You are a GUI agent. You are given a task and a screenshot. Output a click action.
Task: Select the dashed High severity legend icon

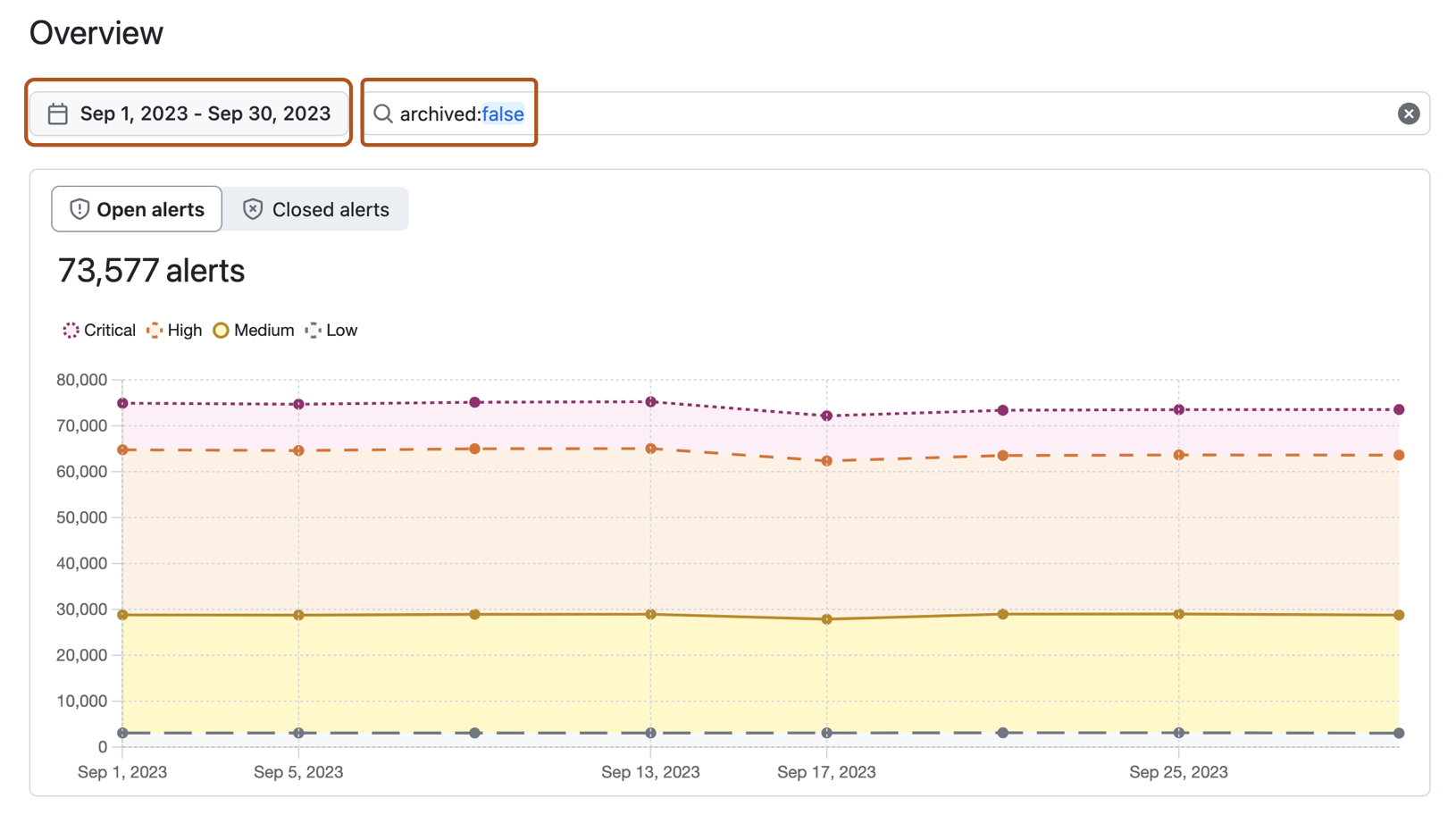[154, 330]
